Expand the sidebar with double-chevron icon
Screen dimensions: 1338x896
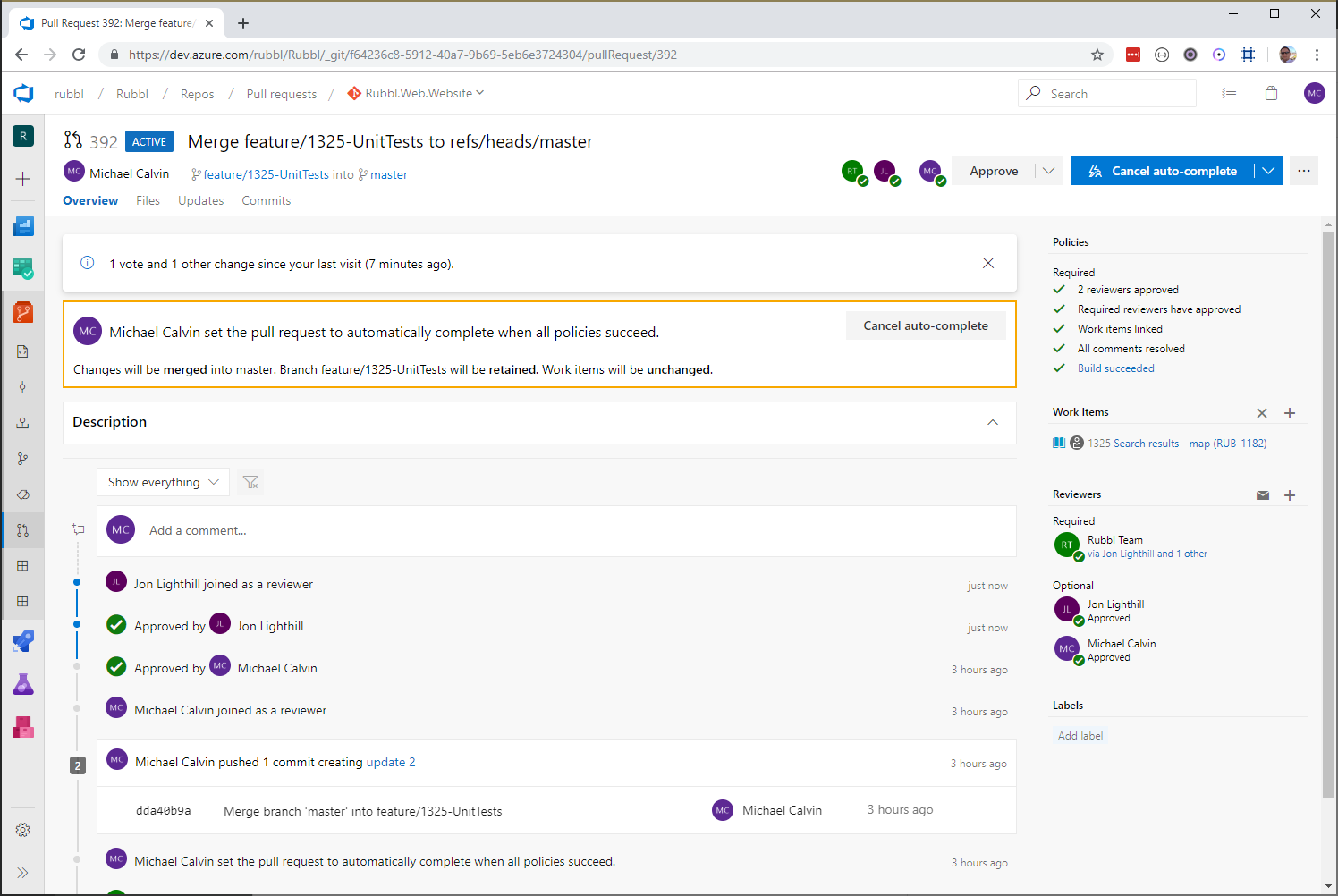(23, 873)
